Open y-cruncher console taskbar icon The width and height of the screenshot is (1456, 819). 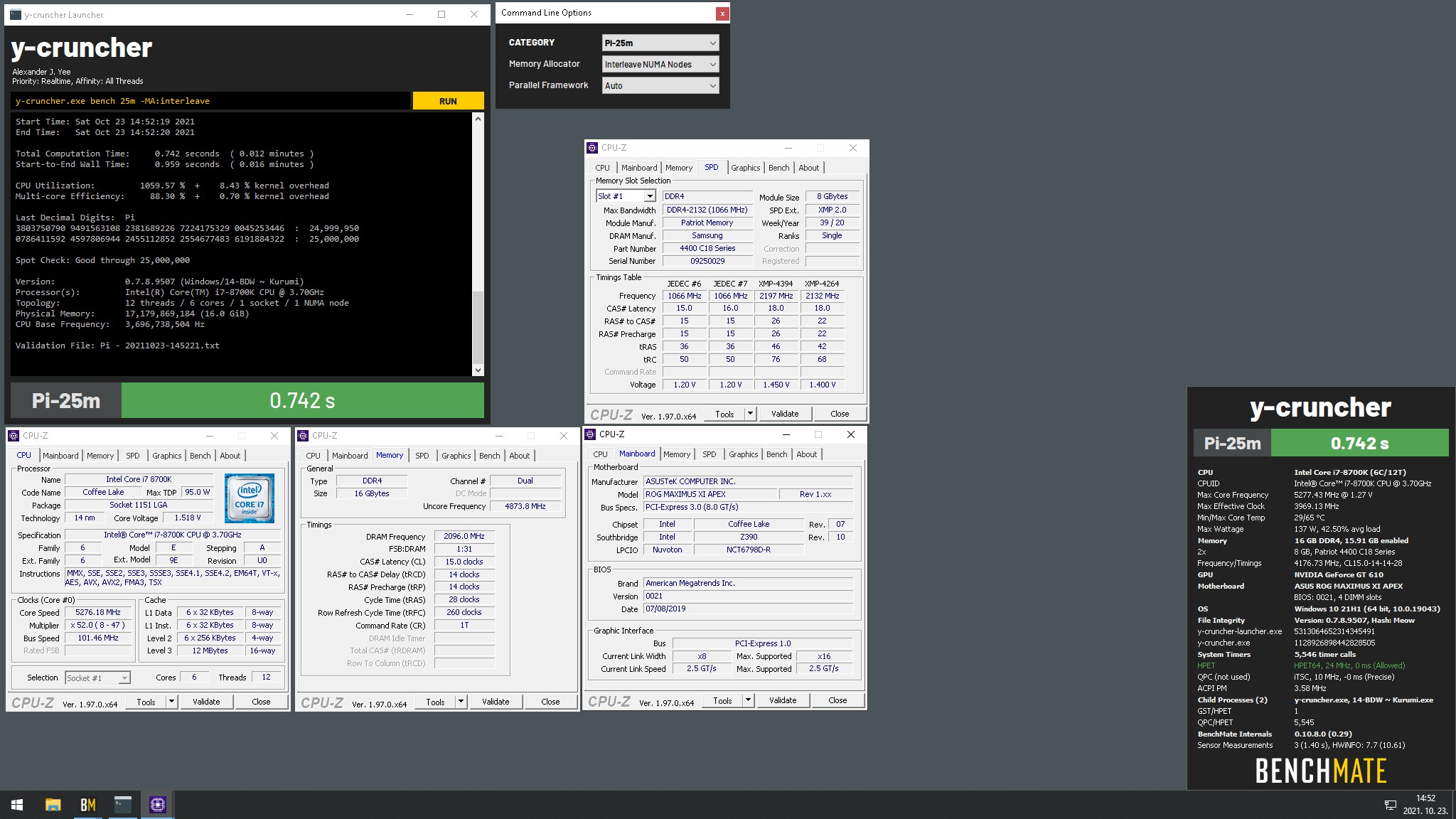pos(122,805)
